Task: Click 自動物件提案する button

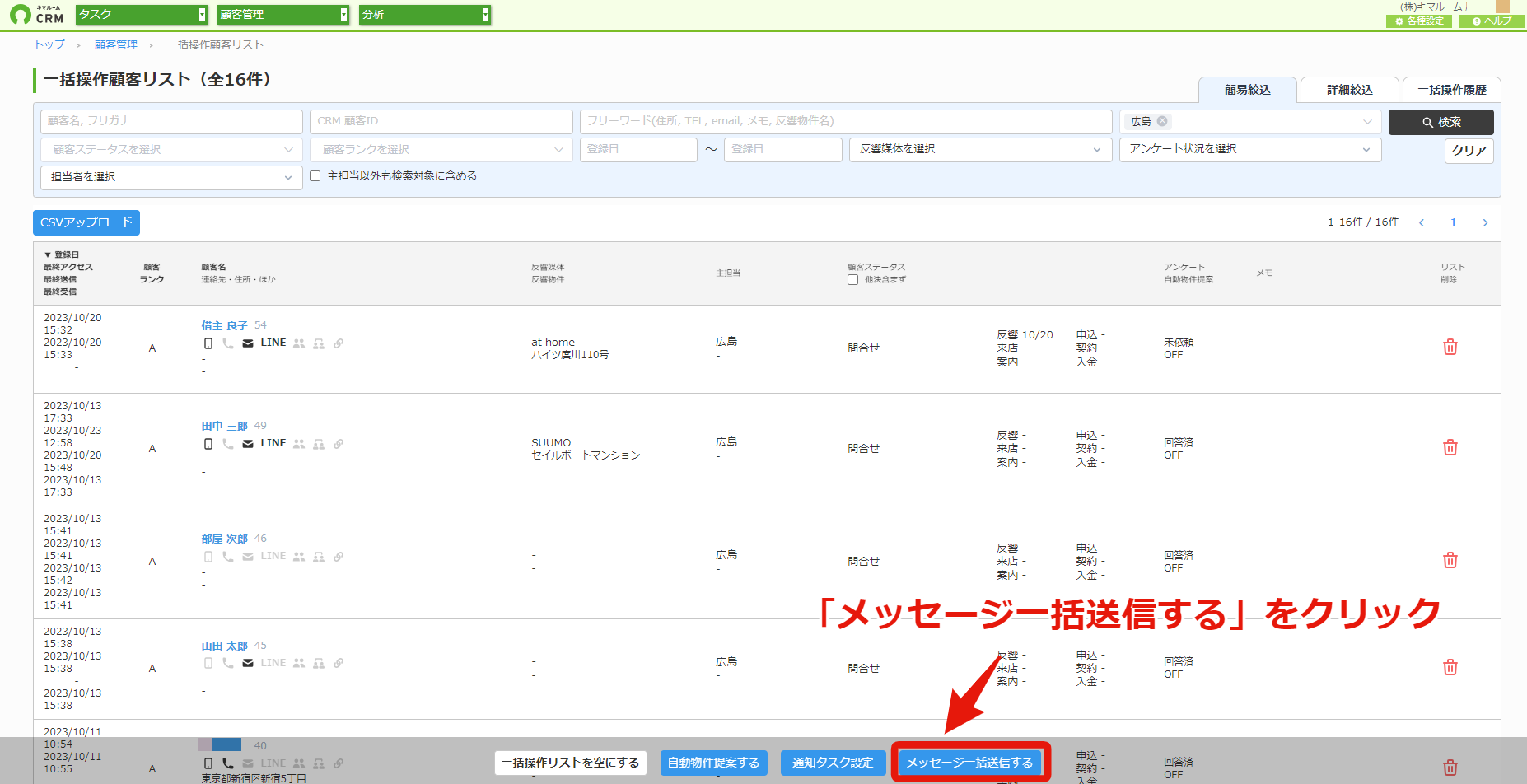Action: point(713,763)
